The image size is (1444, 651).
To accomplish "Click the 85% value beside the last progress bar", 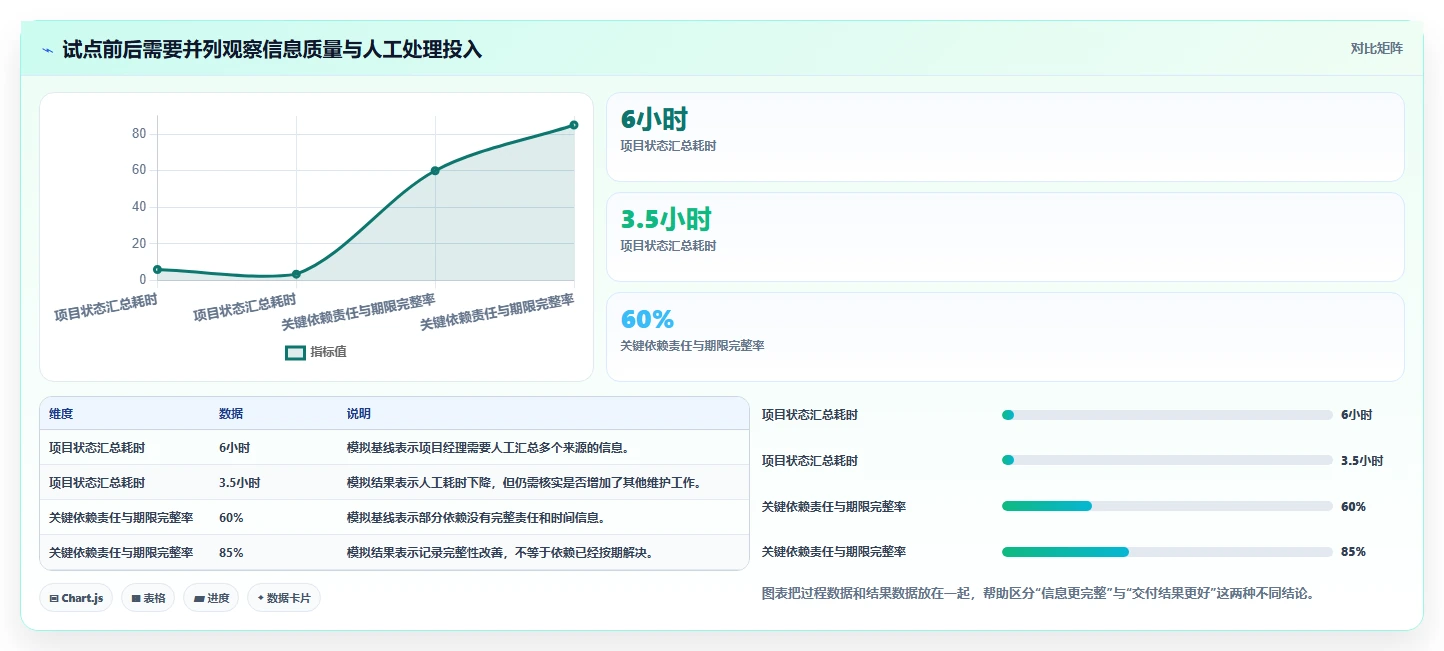I will 1353,552.
